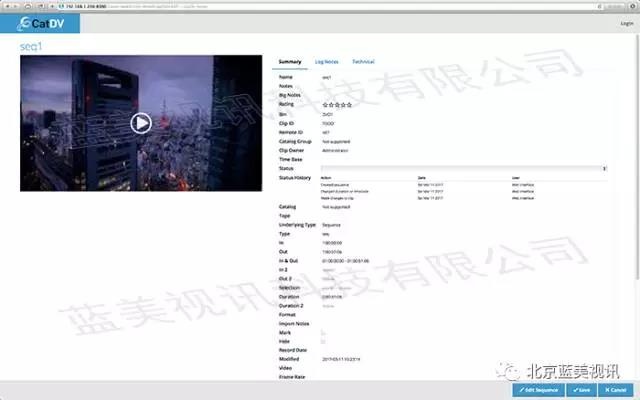Toggle the Mark checkbox

[x=323, y=333]
